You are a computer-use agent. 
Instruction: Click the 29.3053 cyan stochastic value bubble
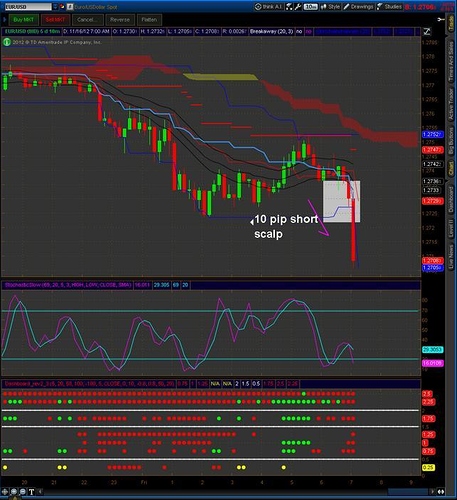(433, 350)
